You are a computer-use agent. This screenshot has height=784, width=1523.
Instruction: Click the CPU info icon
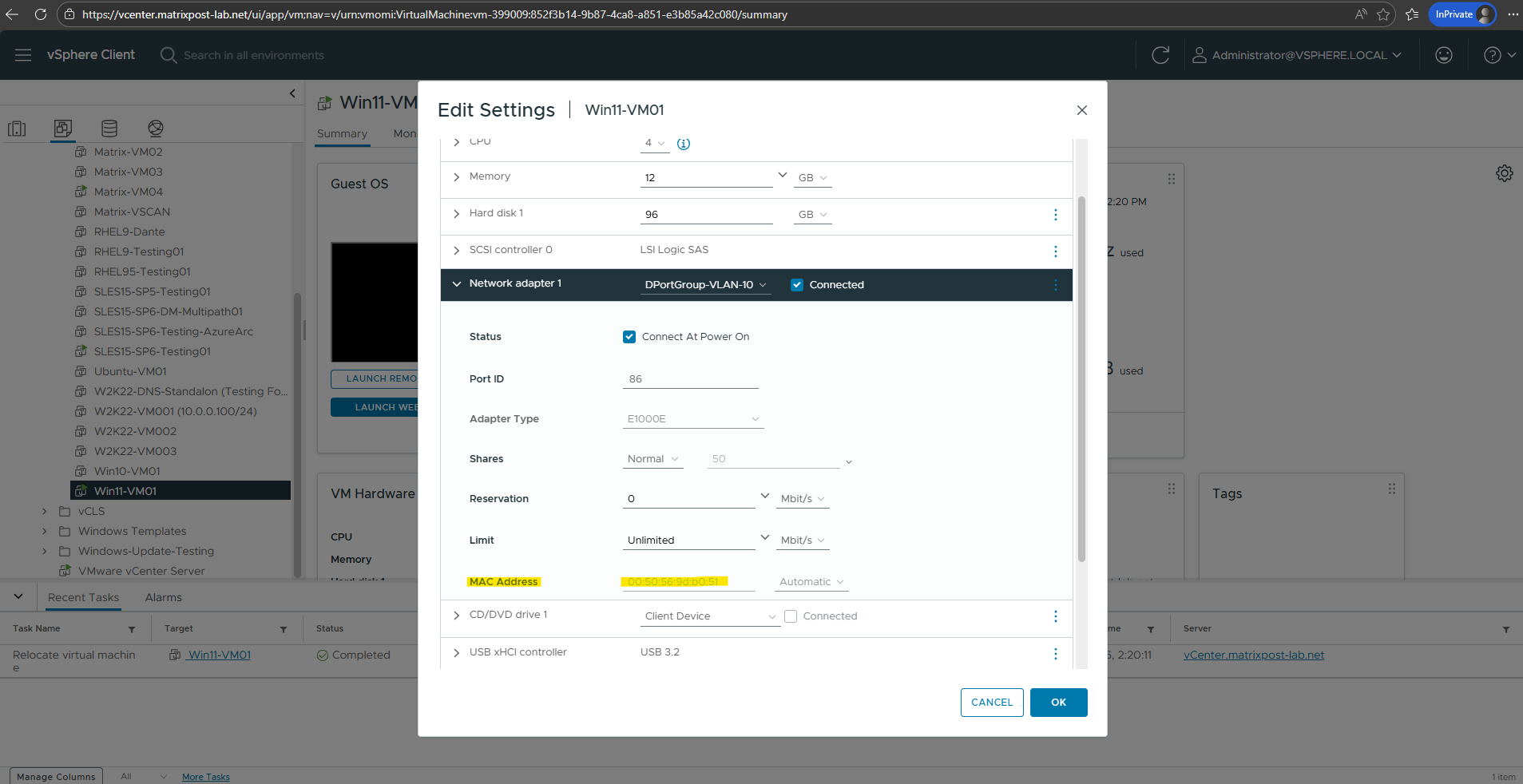coord(684,144)
